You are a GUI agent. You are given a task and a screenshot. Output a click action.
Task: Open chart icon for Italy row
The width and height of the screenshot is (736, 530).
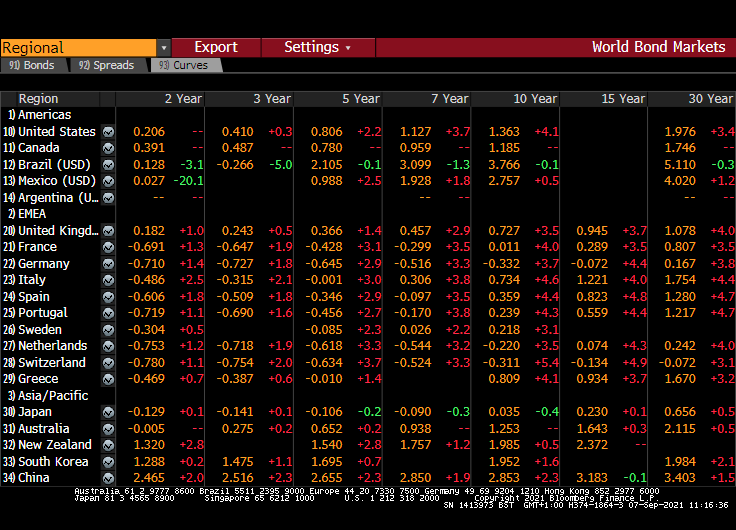coord(108,280)
